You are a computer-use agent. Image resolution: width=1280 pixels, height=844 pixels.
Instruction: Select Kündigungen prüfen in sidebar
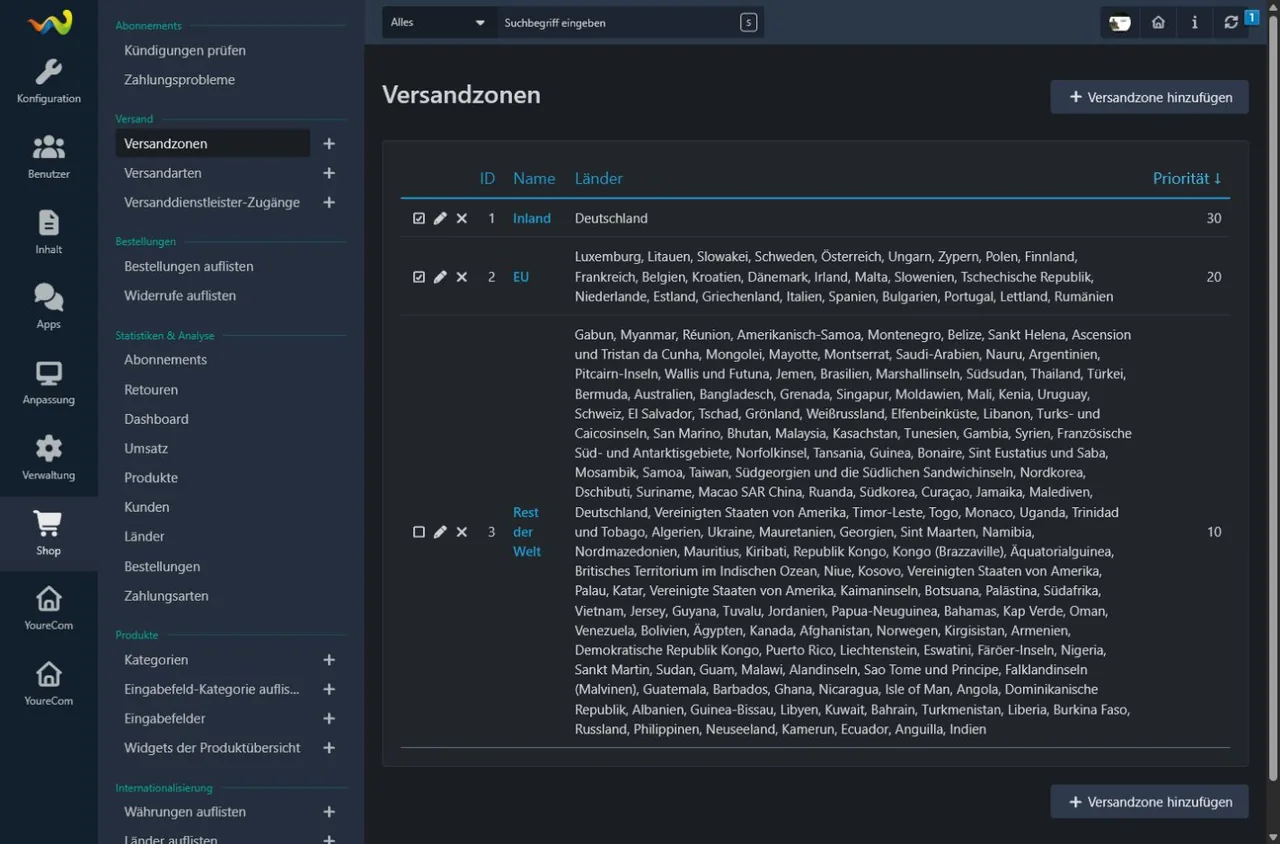click(x=185, y=50)
